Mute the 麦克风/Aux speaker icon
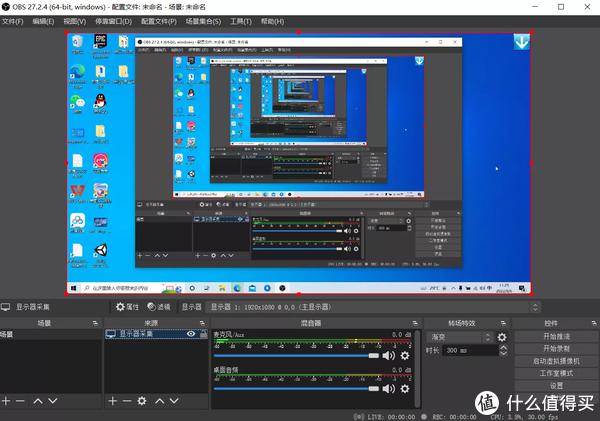The width and height of the screenshot is (600, 421). tap(389, 356)
